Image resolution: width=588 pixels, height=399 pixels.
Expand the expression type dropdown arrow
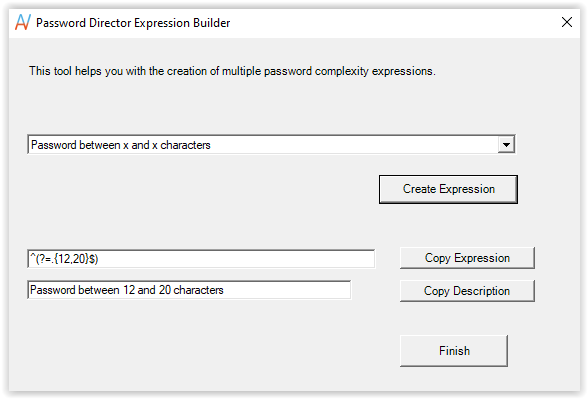506,145
